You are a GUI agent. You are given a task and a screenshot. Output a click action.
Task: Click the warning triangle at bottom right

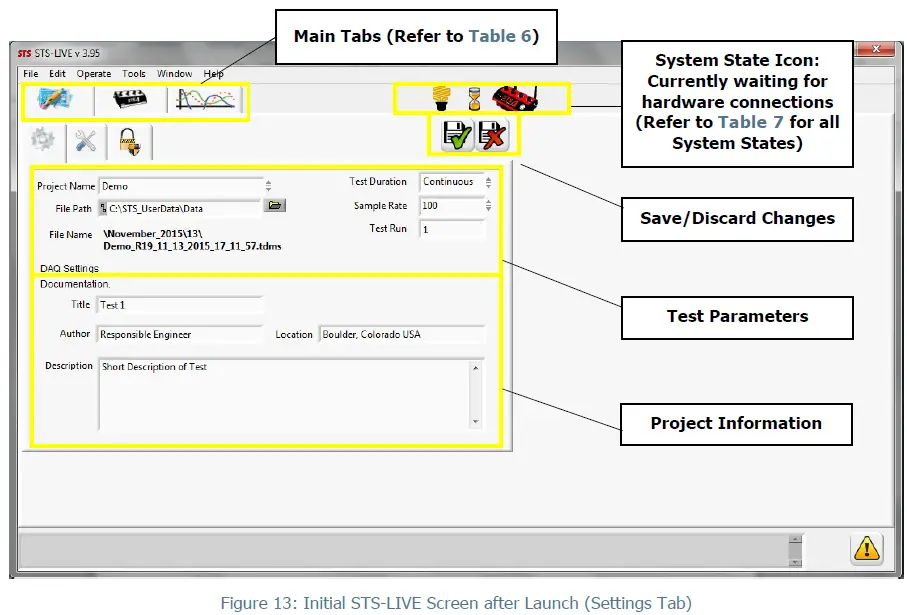866,548
